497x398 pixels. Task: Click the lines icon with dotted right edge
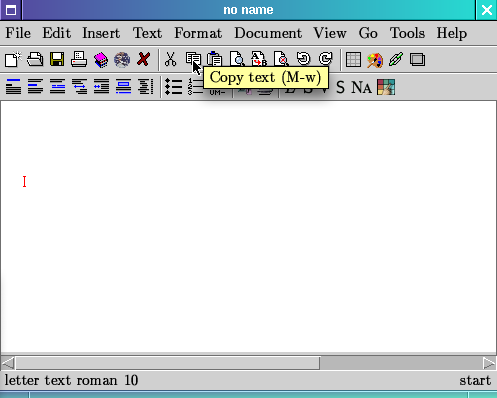(x=146, y=87)
